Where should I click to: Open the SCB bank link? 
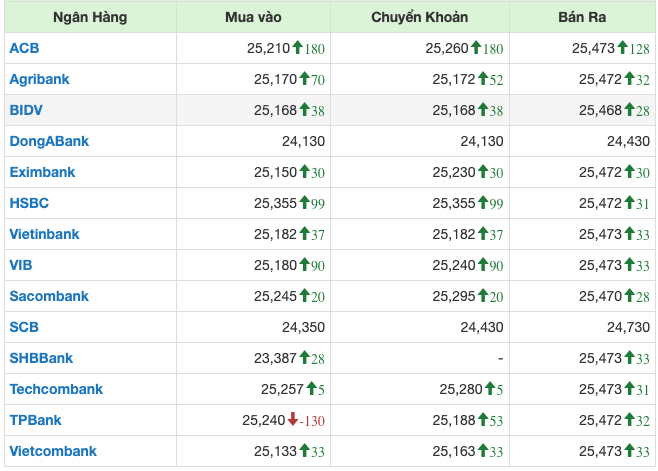(x=24, y=327)
